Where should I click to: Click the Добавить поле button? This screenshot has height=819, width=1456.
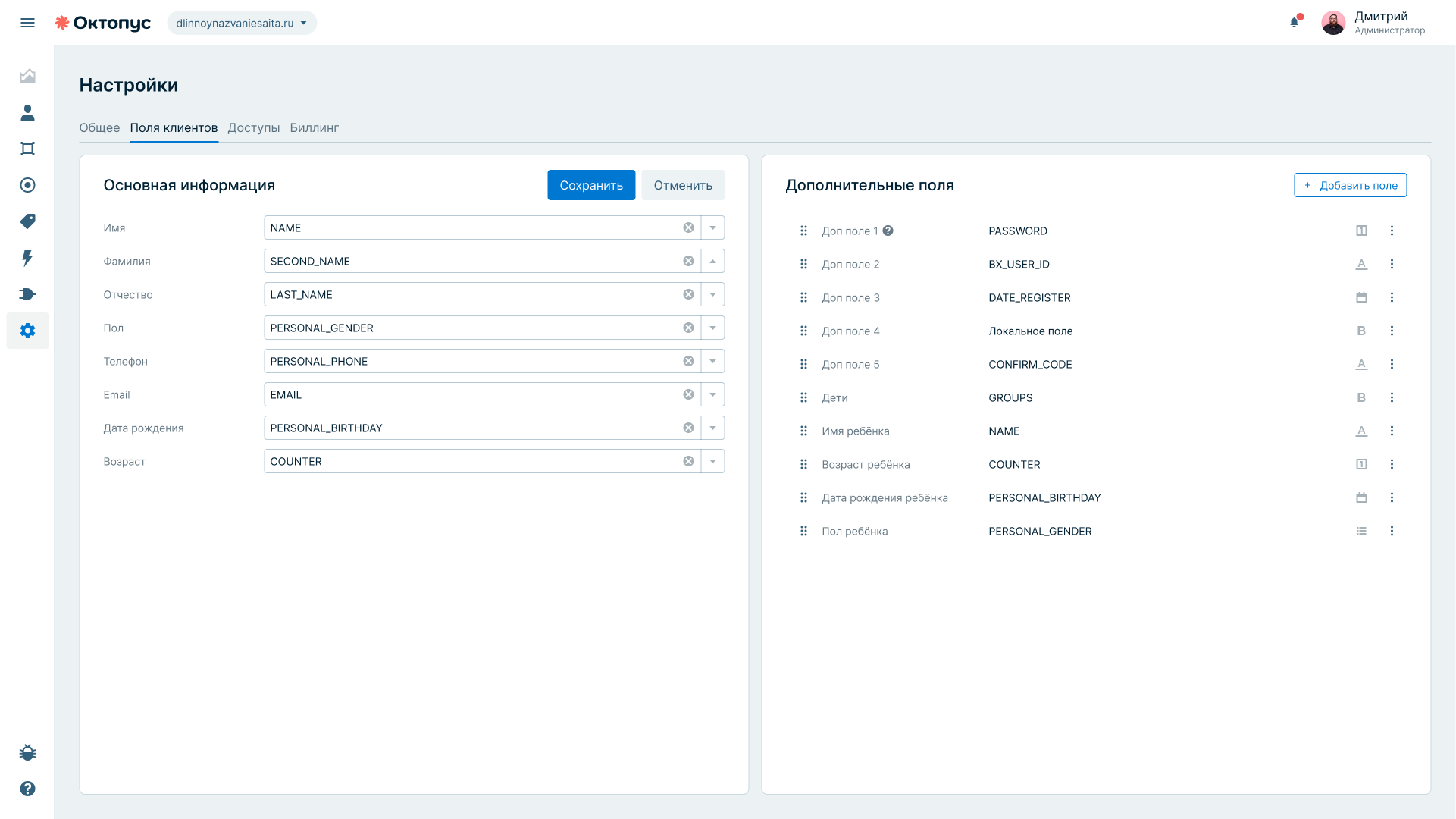coord(1350,185)
